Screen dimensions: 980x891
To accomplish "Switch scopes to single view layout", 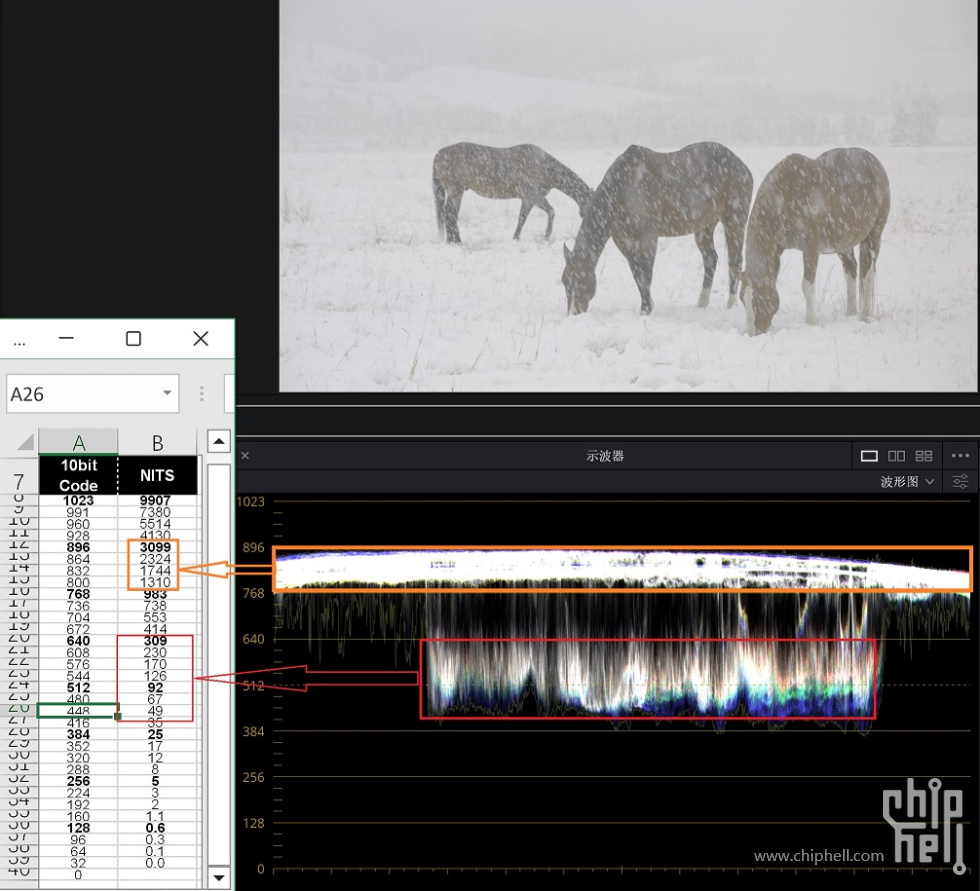I will pos(869,456).
